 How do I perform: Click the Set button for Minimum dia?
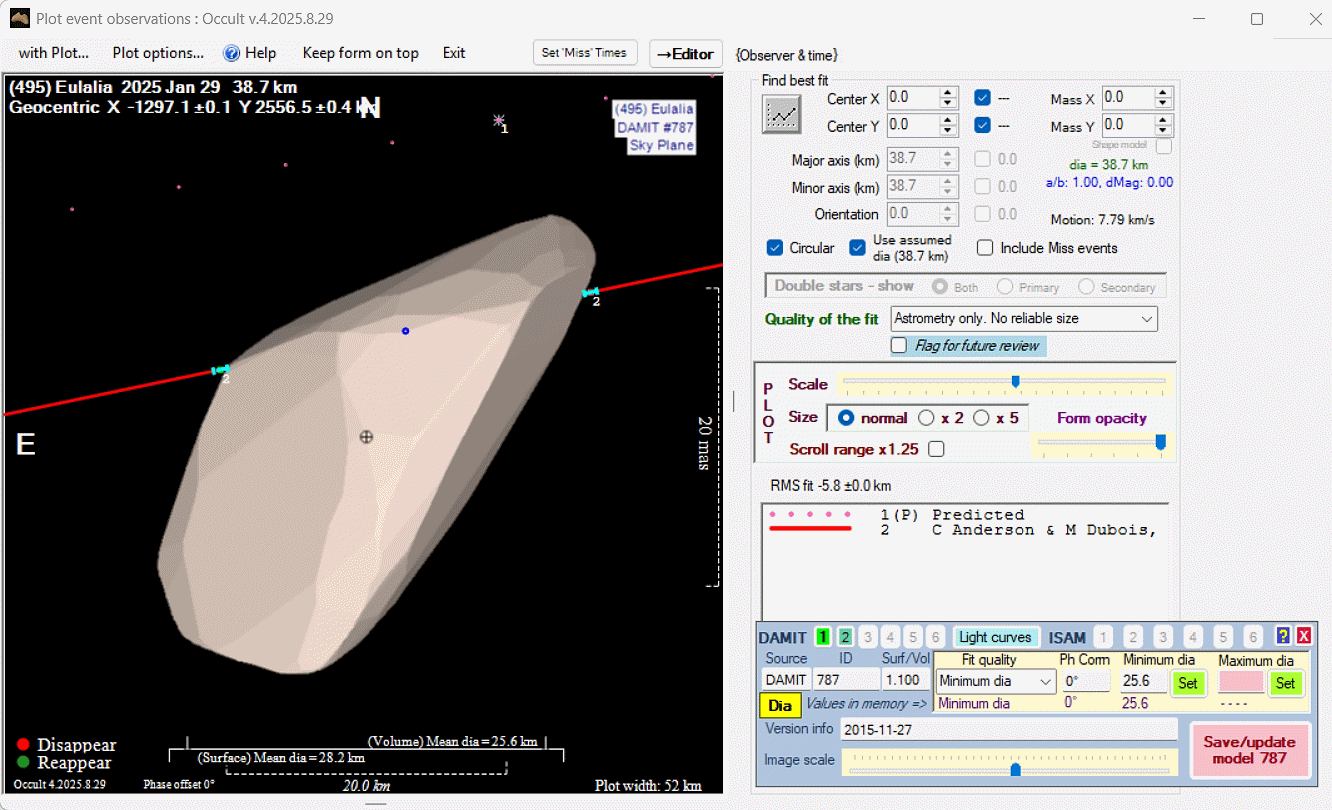(1187, 683)
